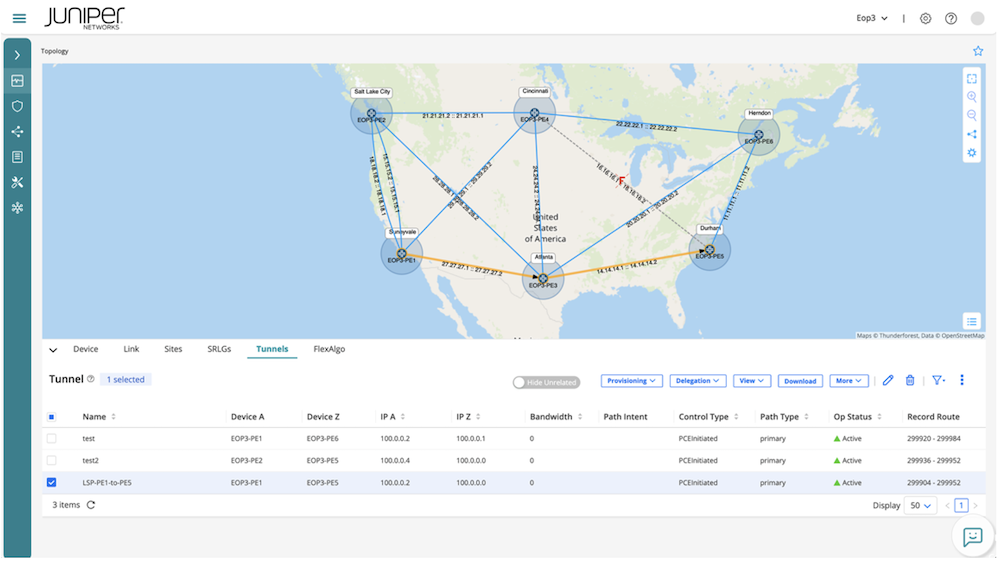This screenshot has width=1000, height=561.
Task: Switch to the SRLGs tab
Action: pyautogui.click(x=219, y=349)
